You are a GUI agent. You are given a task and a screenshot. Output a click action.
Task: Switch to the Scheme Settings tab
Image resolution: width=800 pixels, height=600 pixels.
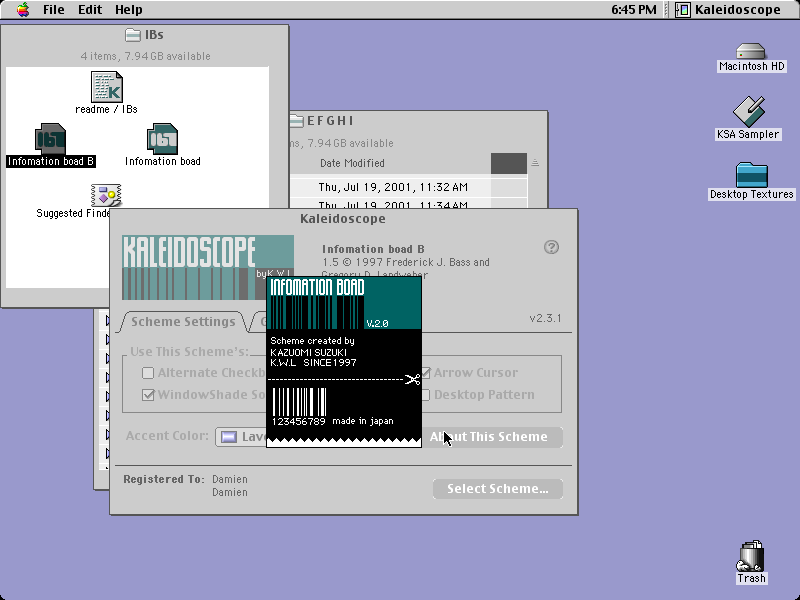(x=183, y=321)
